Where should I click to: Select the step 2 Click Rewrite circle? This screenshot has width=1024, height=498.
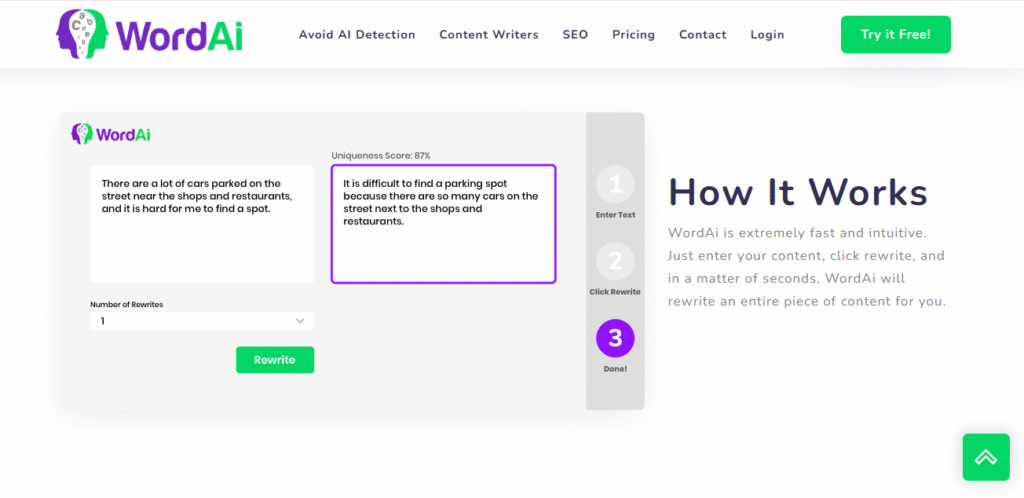click(x=615, y=262)
